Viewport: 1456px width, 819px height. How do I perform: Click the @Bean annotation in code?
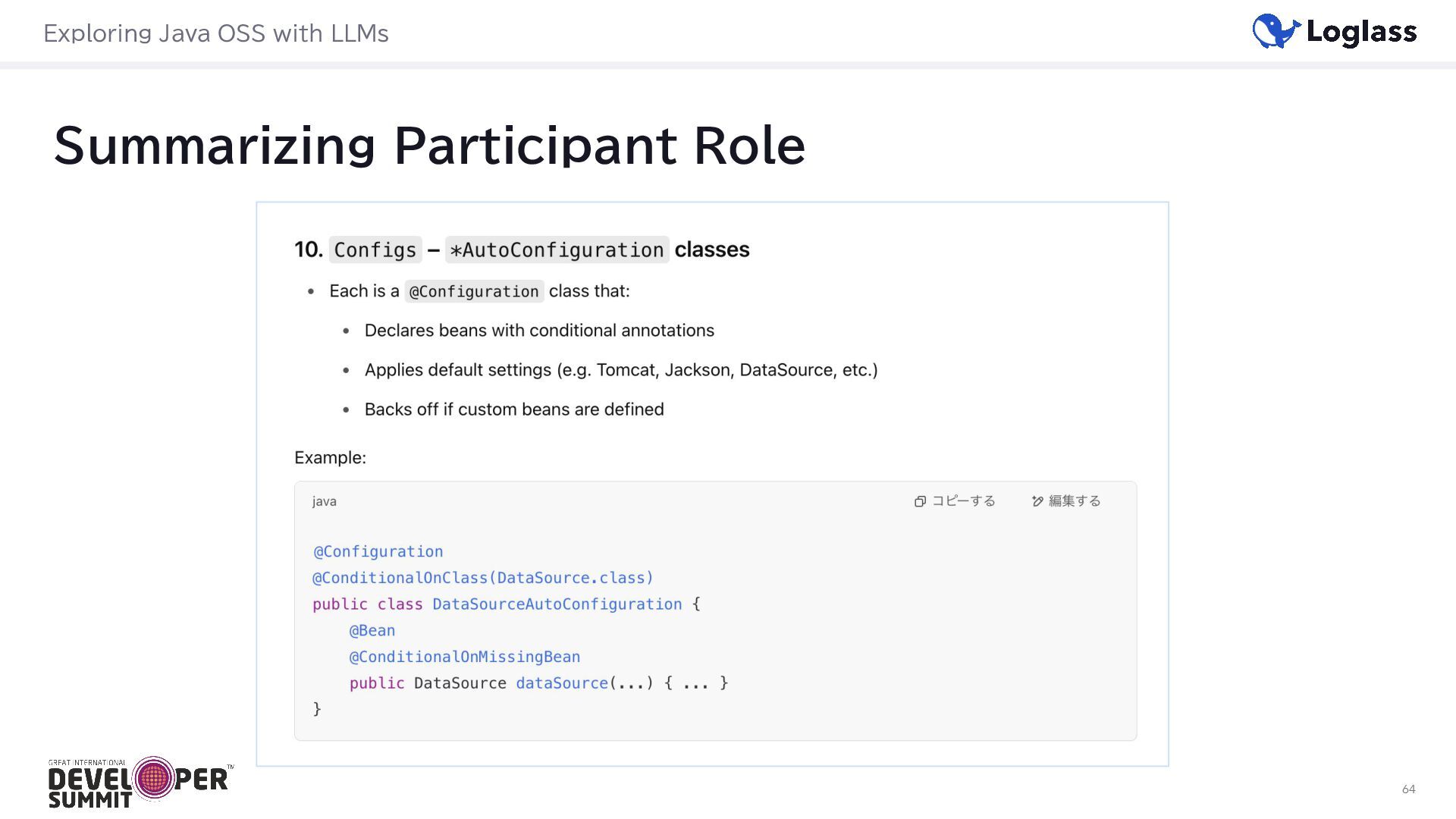pyautogui.click(x=372, y=631)
